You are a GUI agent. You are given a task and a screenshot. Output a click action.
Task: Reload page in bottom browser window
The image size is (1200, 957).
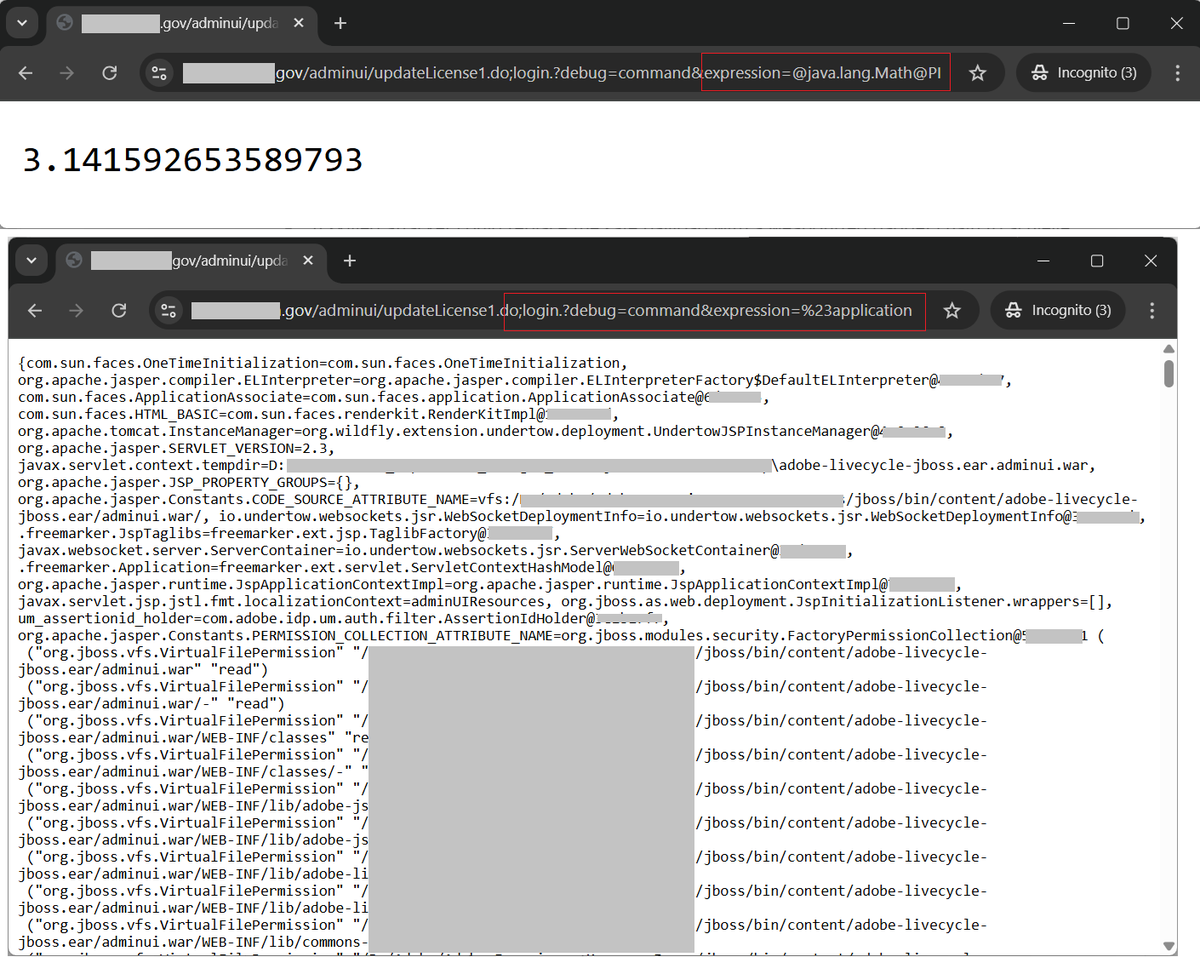[119, 311]
